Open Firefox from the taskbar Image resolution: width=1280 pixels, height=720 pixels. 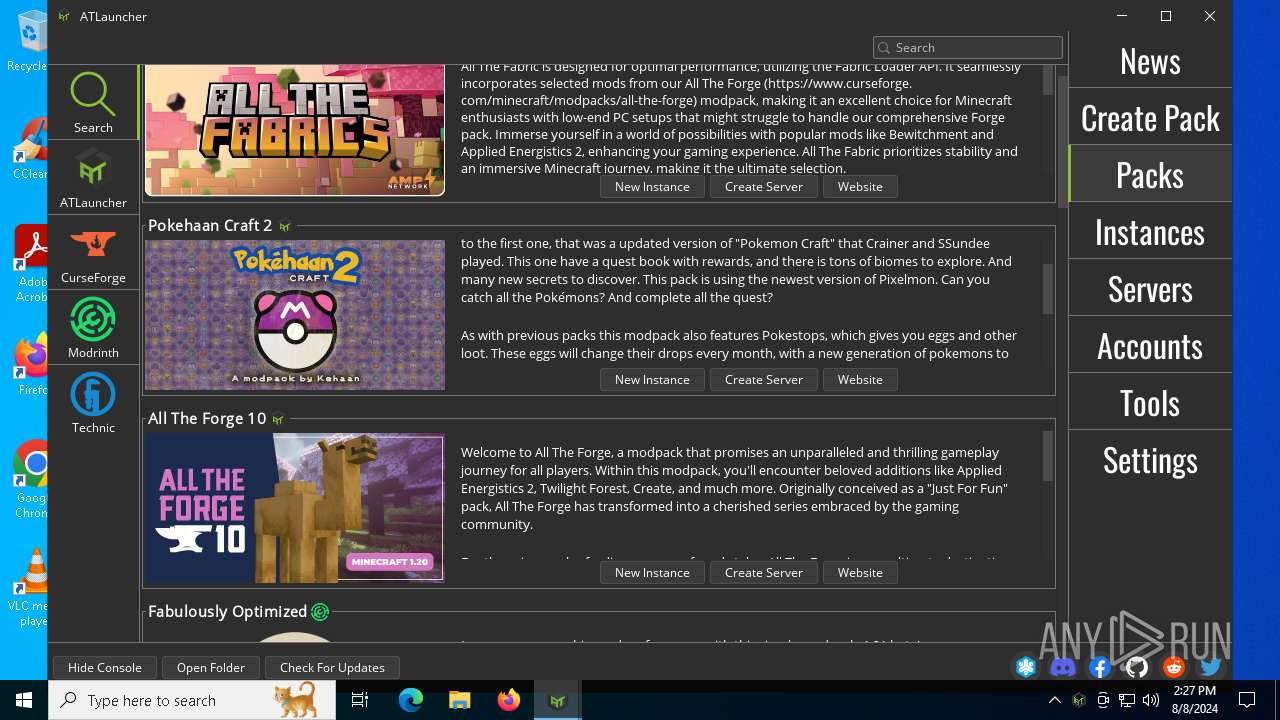tap(509, 700)
